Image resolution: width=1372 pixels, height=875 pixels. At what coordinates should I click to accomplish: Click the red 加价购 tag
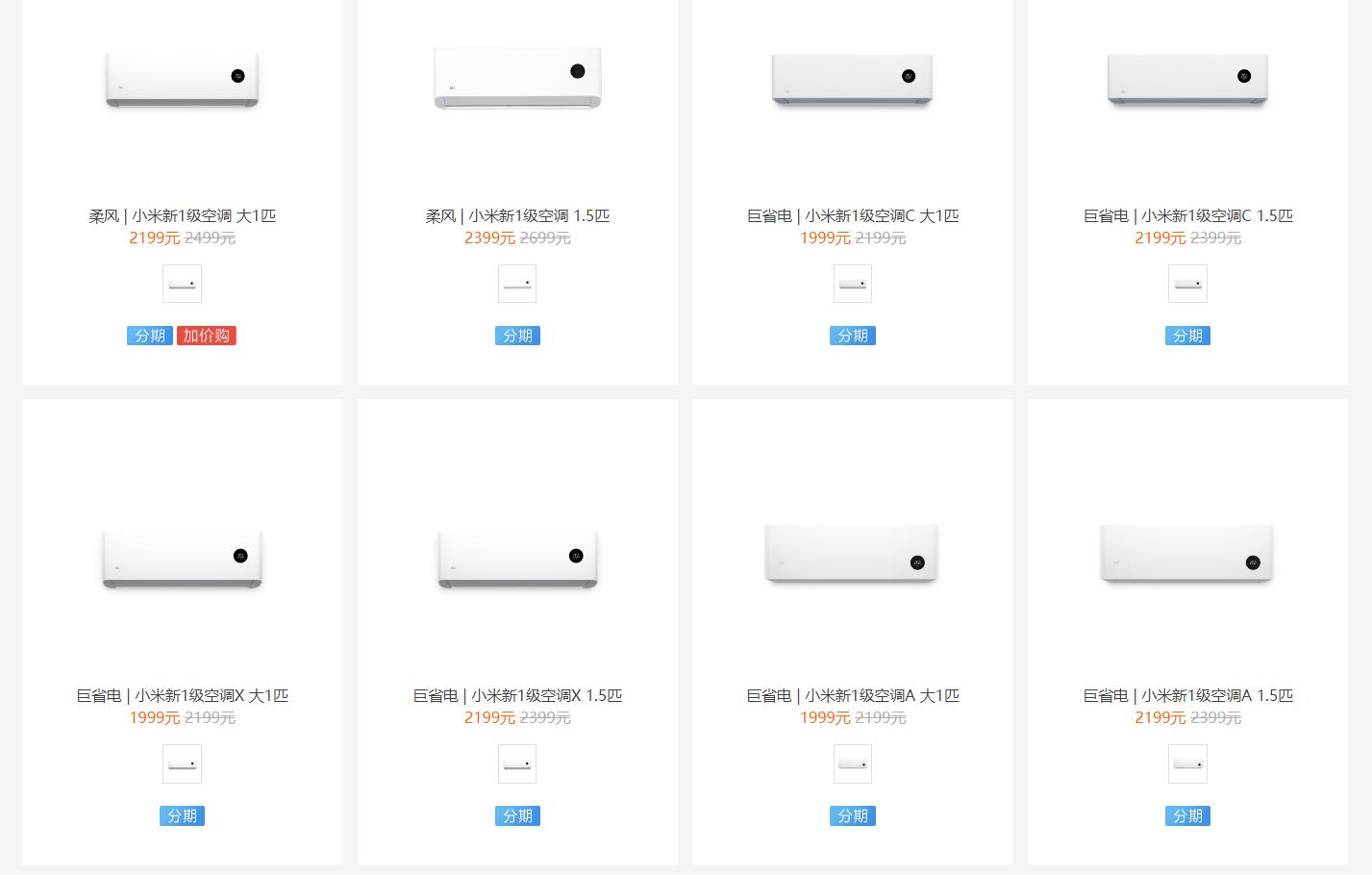pos(207,336)
